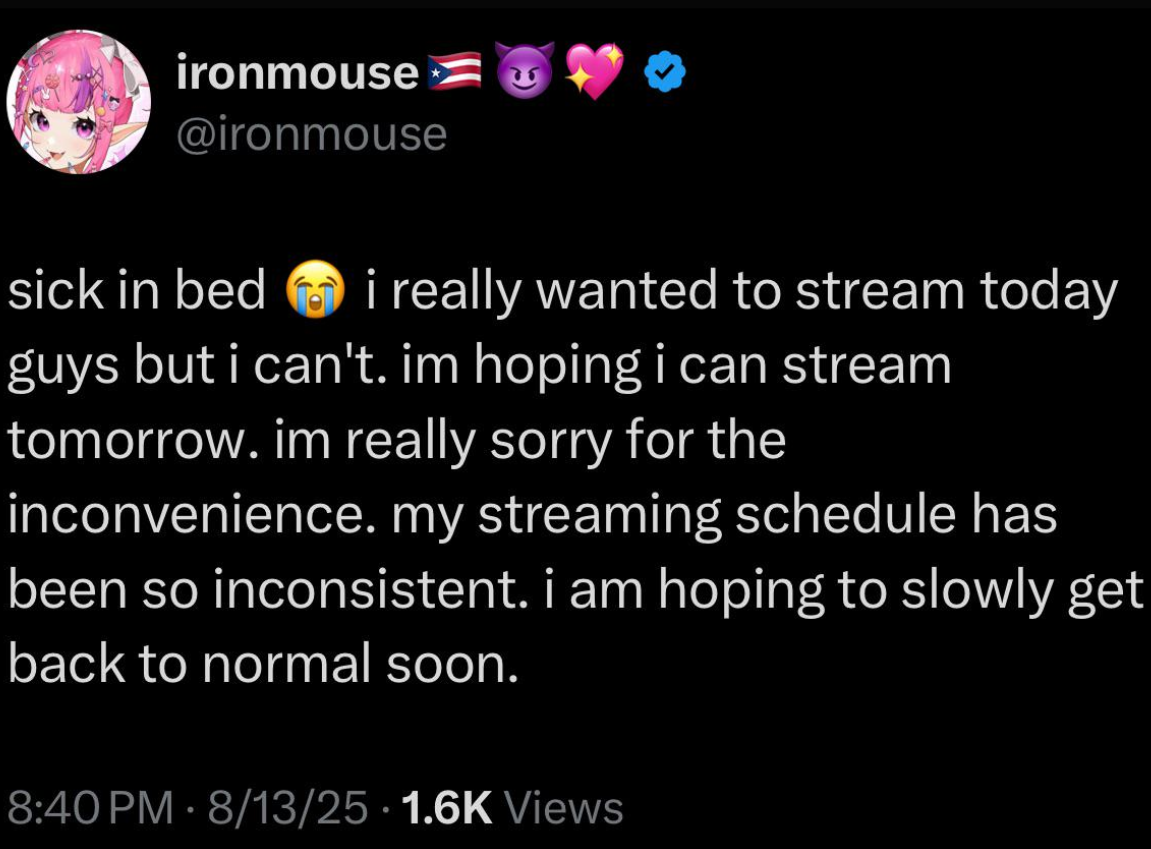Open the ironmouse profile picture
1151x849 pixels.
78,101
